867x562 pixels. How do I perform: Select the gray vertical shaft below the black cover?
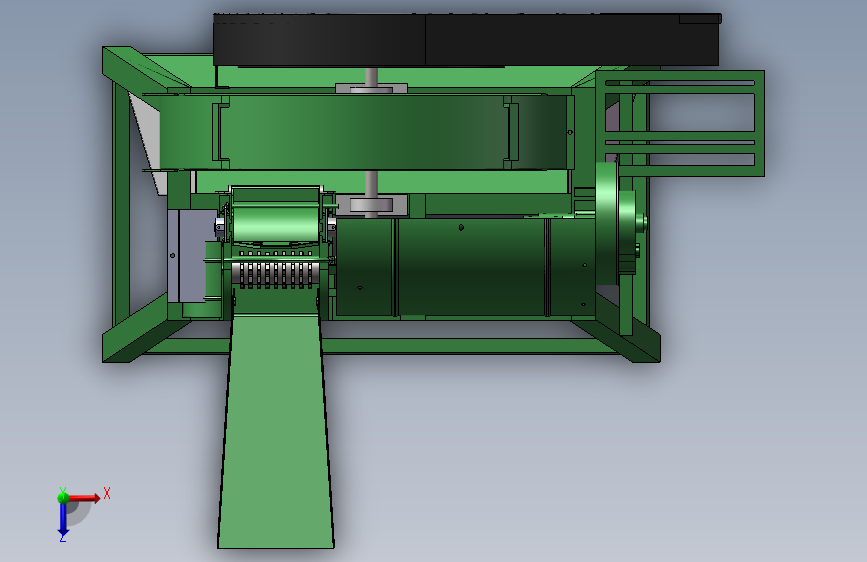[371, 76]
